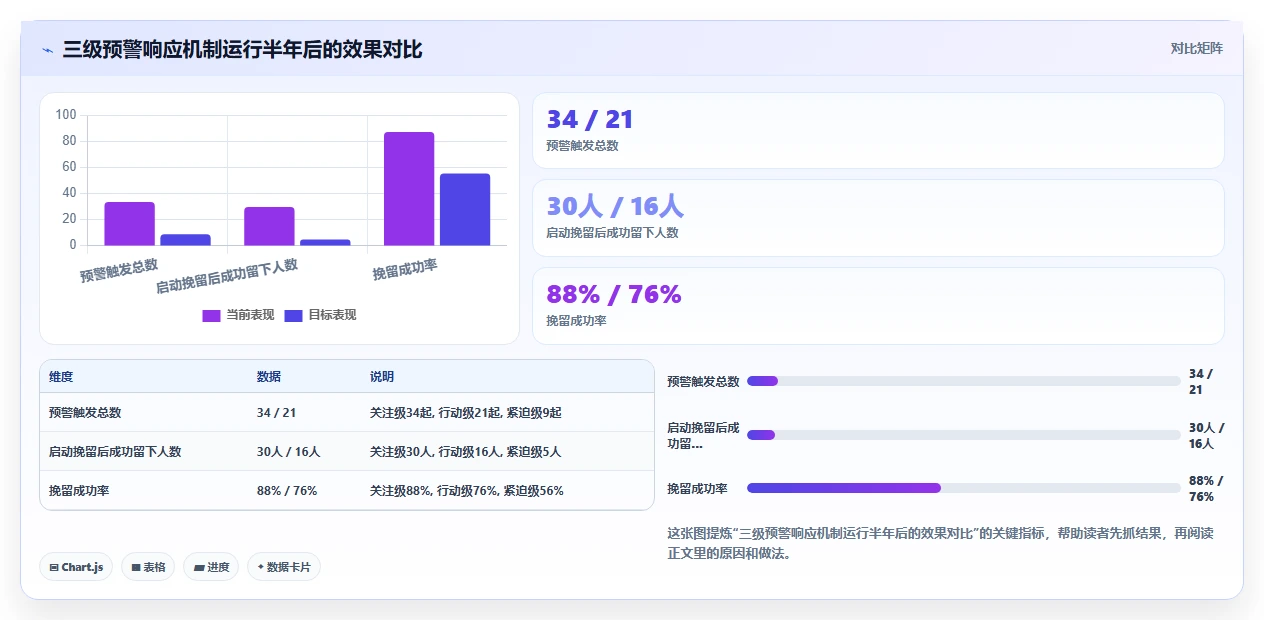Click the 表格 tag chip
Image resolution: width=1264 pixels, height=620 pixels.
(148, 567)
